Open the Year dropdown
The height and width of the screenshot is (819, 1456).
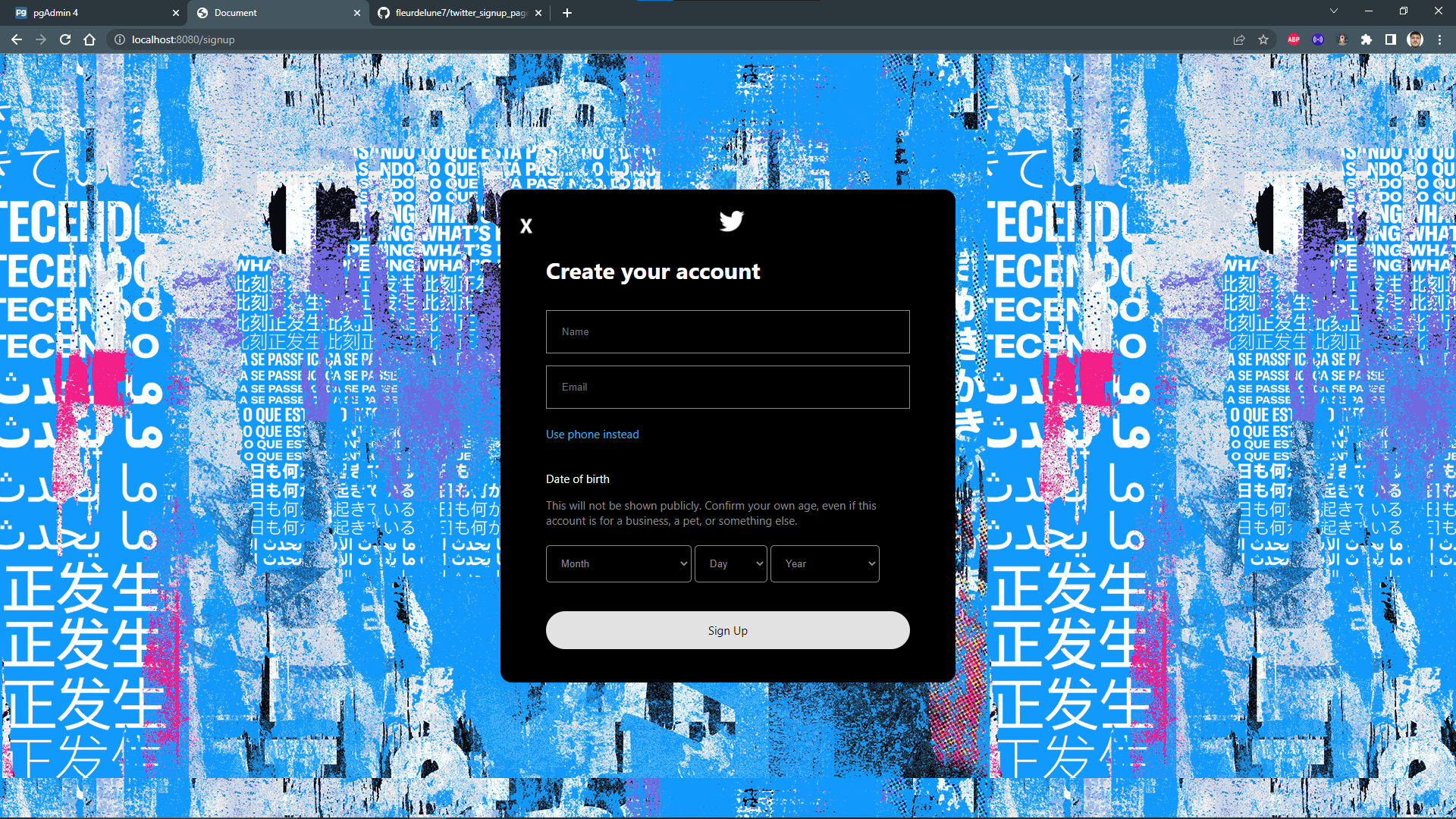[x=824, y=563]
